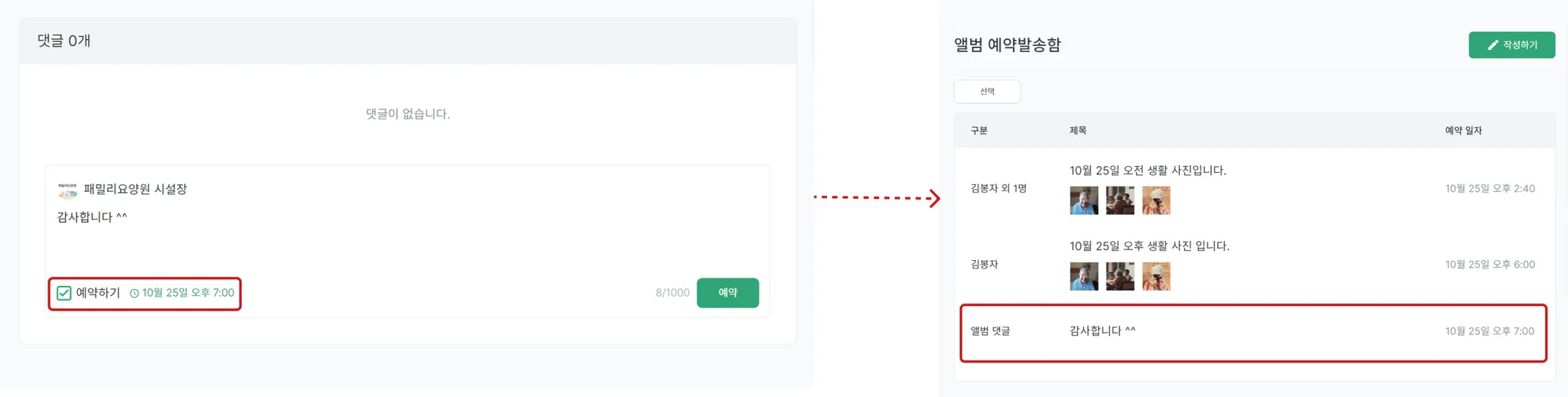Select the 앨범 댓글 scheduled row
1568x397 pixels.
click(1253, 333)
